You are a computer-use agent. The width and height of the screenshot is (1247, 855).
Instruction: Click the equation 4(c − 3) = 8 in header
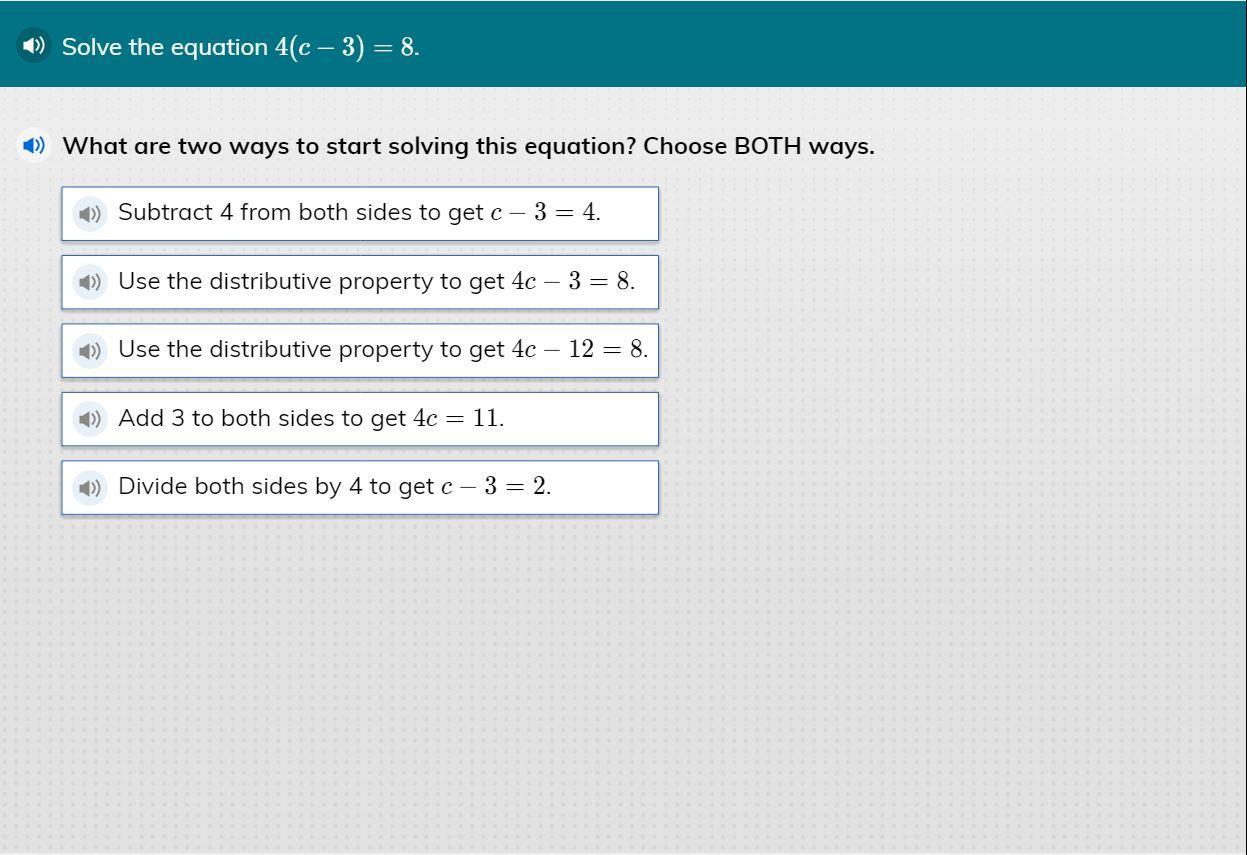click(x=345, y=47)
